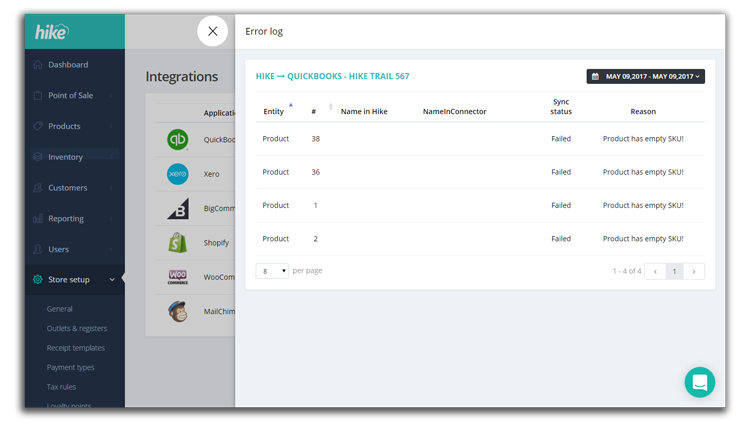Select row with product number 36

click(480, 172)
